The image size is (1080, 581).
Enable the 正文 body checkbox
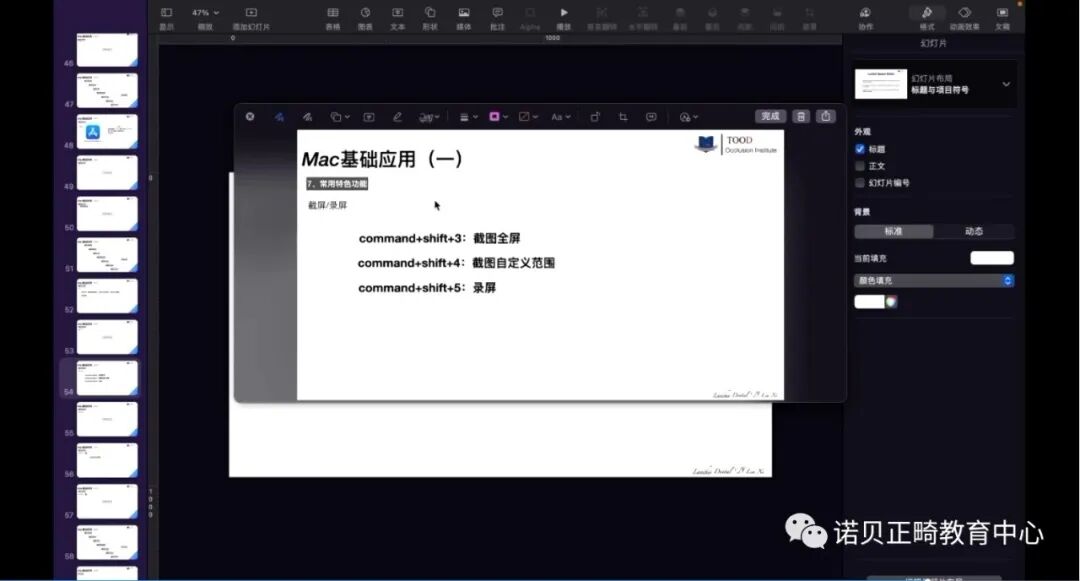tap(860, 166)
